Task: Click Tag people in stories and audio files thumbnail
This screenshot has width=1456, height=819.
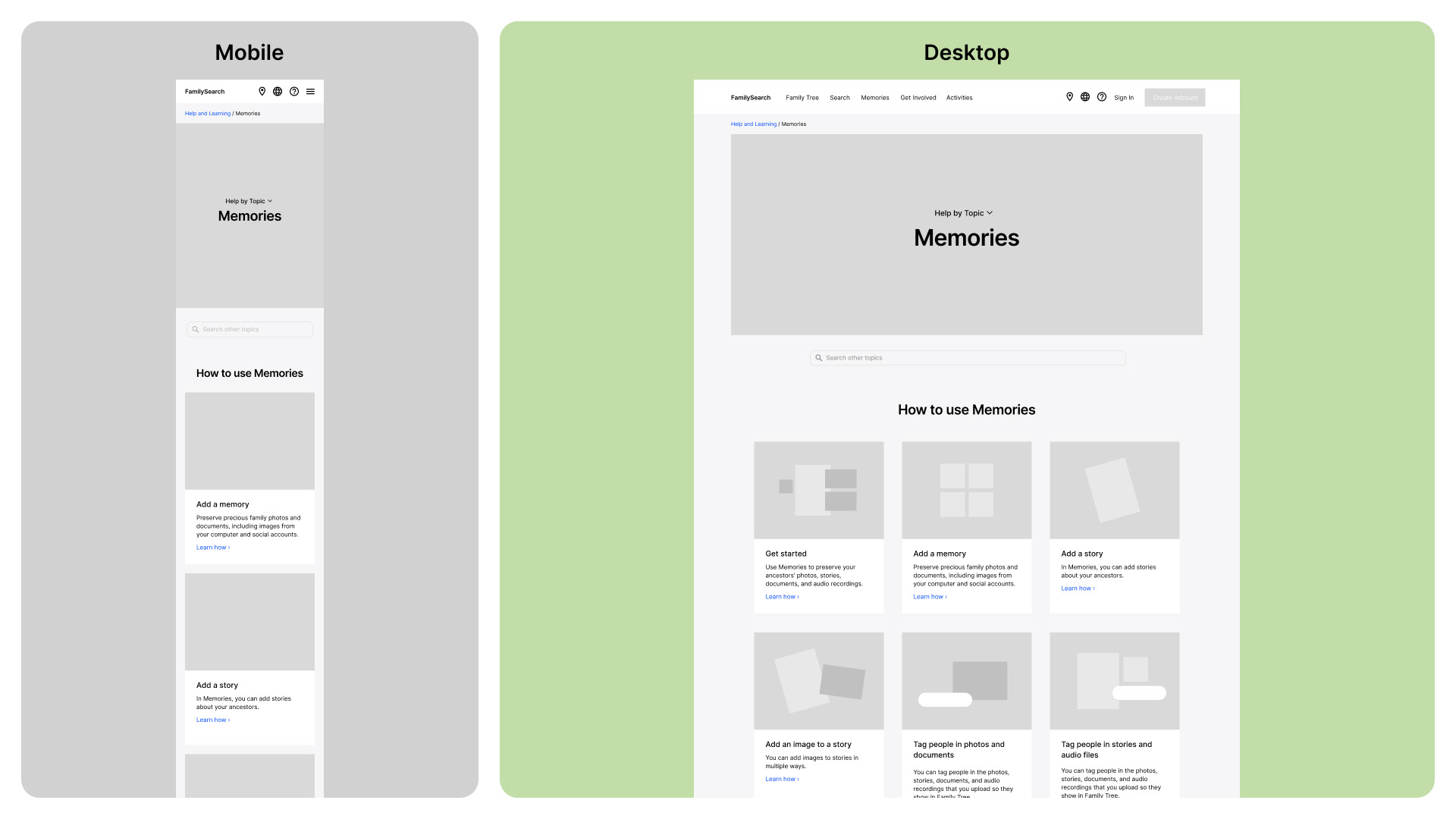Action: click(x=1115, y=681)
